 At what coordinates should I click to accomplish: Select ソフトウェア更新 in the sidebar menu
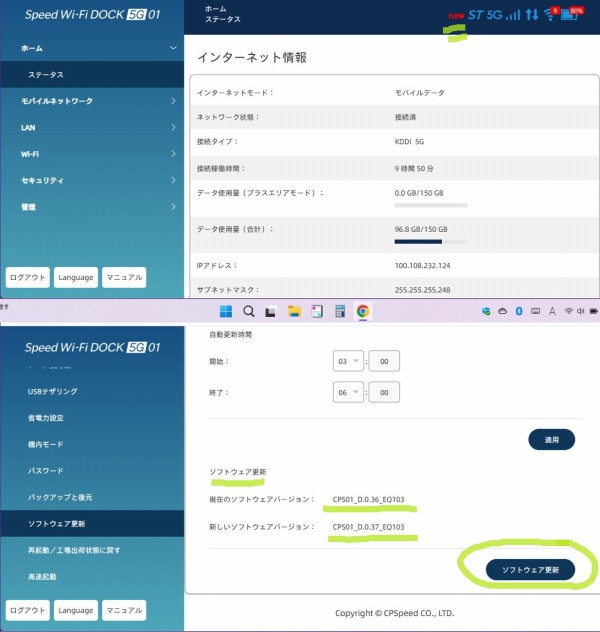point(92,524)
